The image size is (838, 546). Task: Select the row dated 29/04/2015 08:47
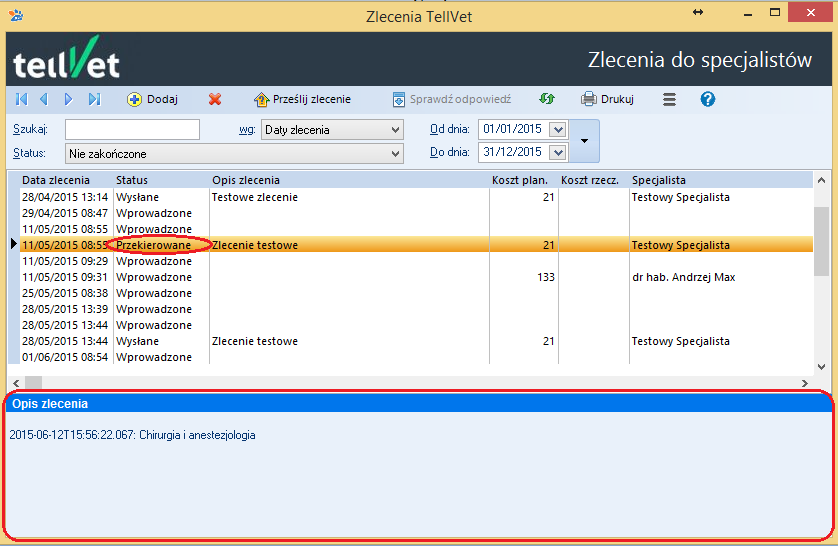(416, 213)
